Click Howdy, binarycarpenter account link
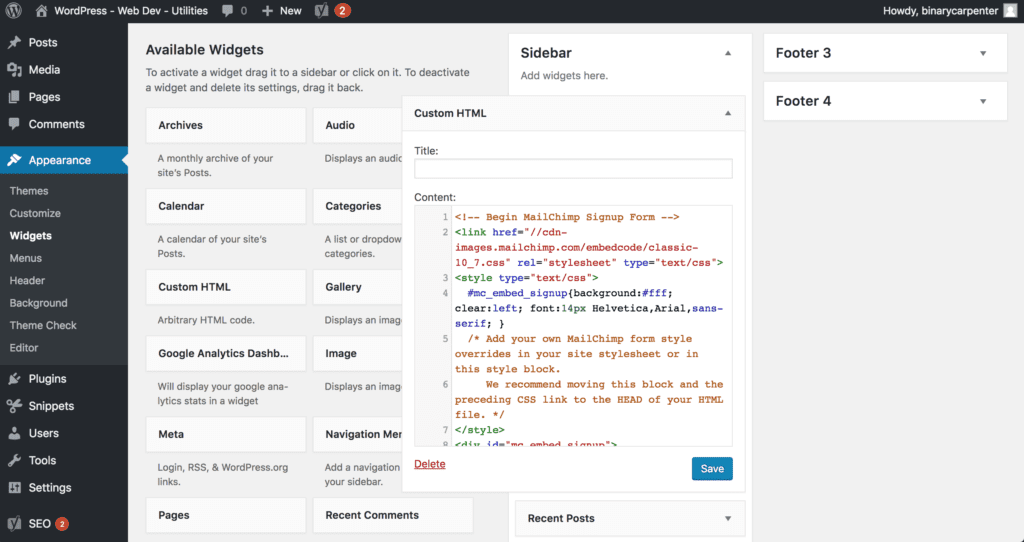The image size is (1024, 542). coord(940,10)
